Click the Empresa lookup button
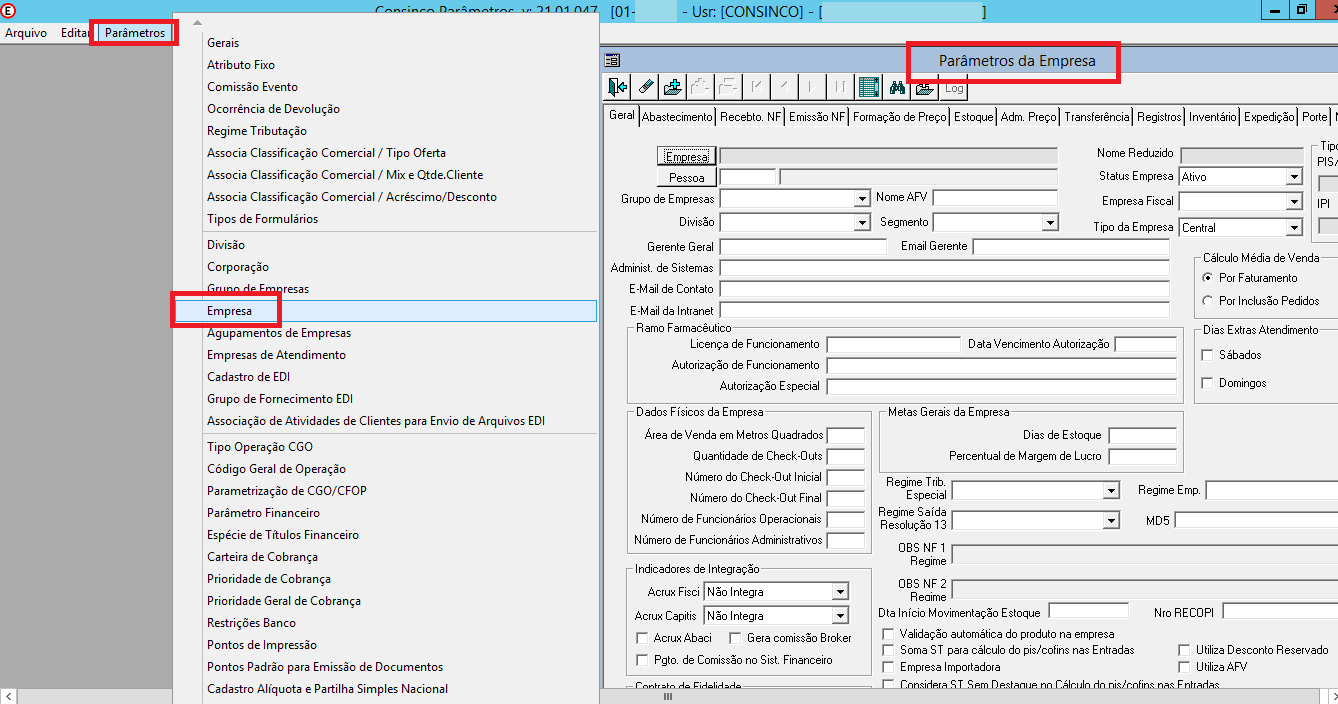Screen dimensions: 1338x704 coord(686,156)
